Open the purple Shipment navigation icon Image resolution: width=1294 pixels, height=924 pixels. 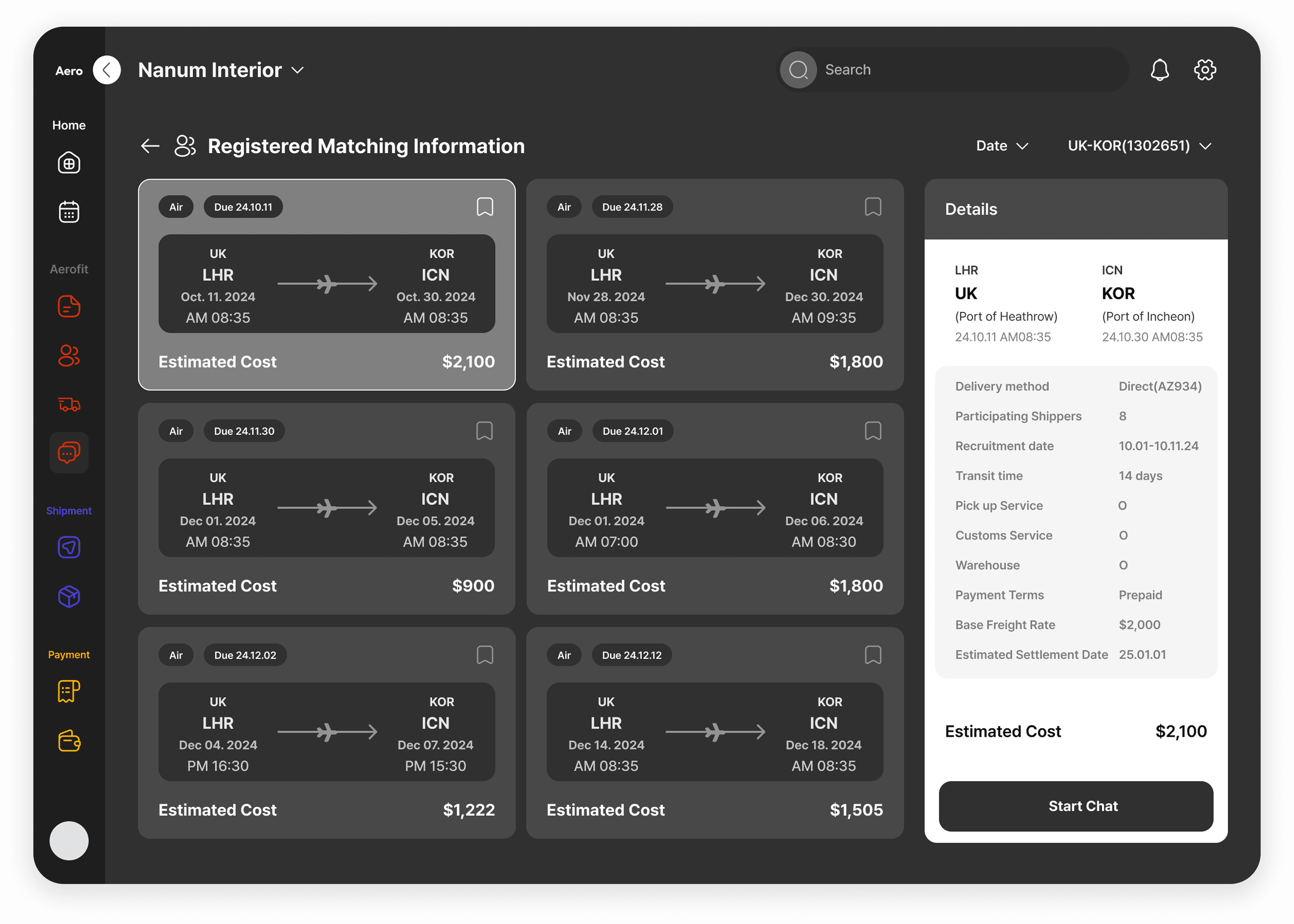coord(69,547)
